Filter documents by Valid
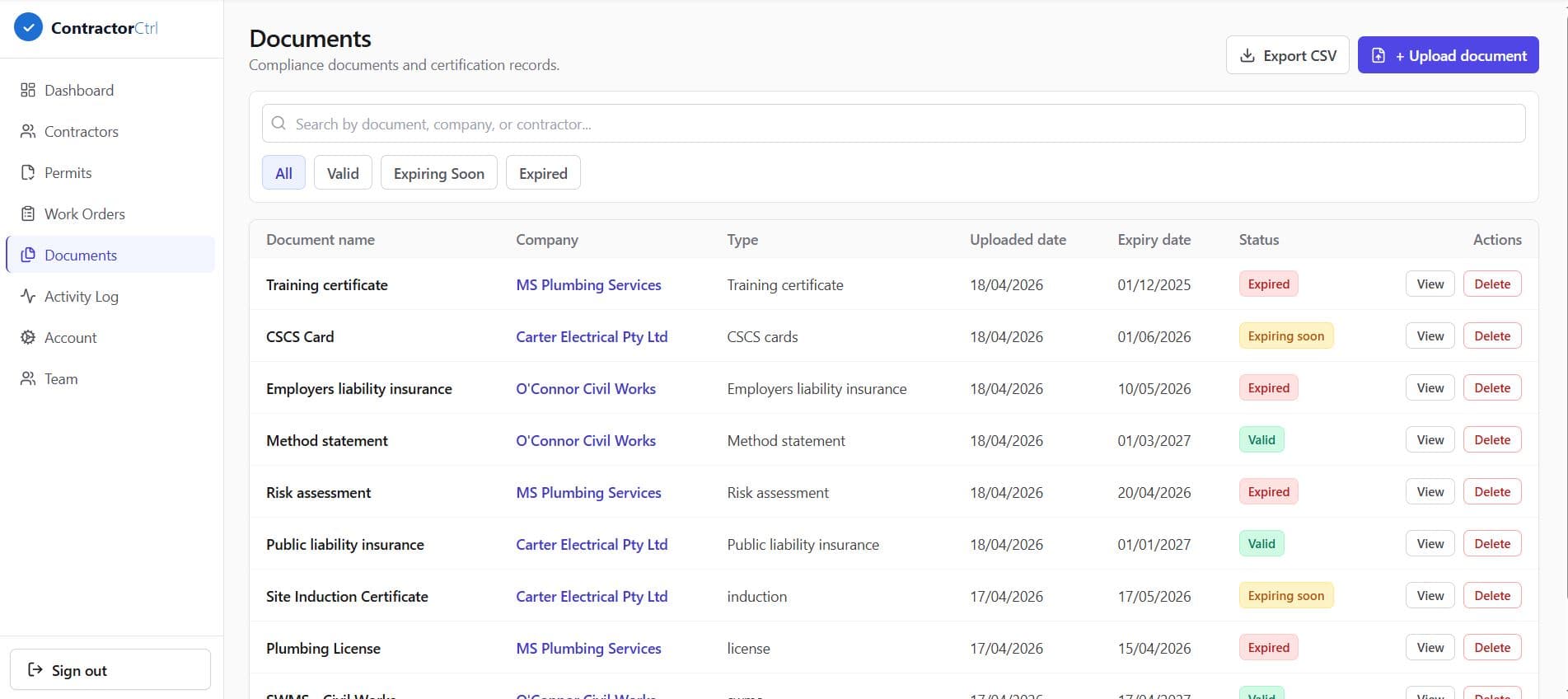 pyautogui.click(x=343, y=173)
